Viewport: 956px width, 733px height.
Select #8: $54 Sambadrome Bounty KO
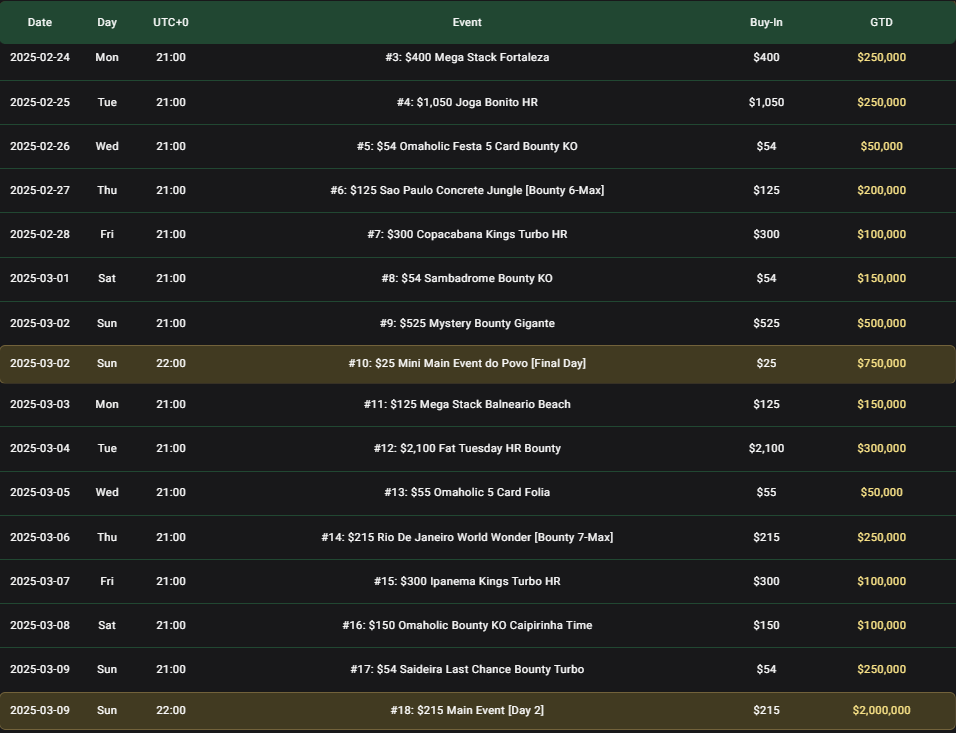pyautogui.click(x=467, y=278)
